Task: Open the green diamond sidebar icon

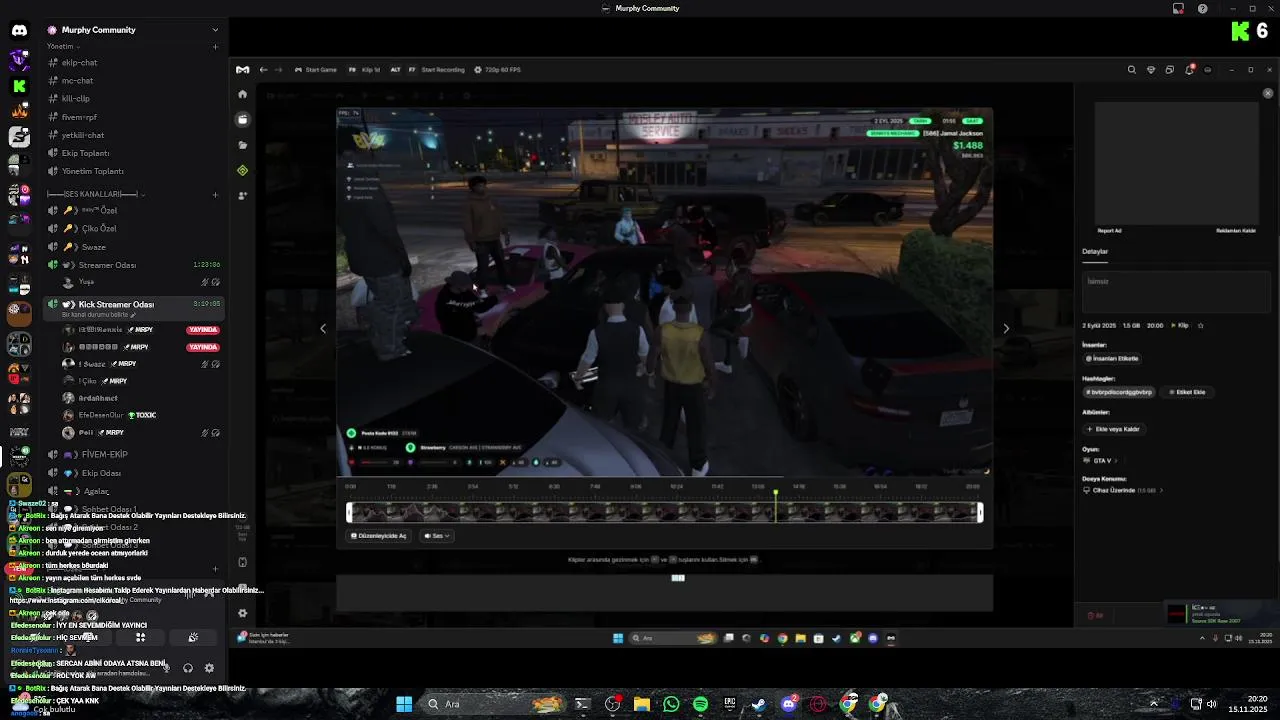Action: pyautogui.click(x=242, y=170)
